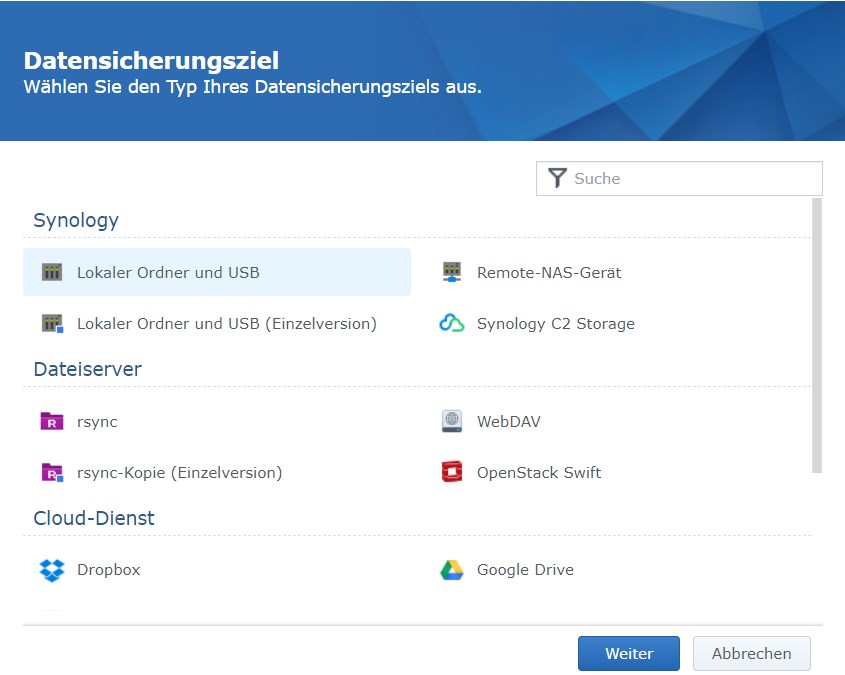This screenshot has height=675, width=845.
Task: Click the Dateiserver section heading
Action: (x=87, y=369)
